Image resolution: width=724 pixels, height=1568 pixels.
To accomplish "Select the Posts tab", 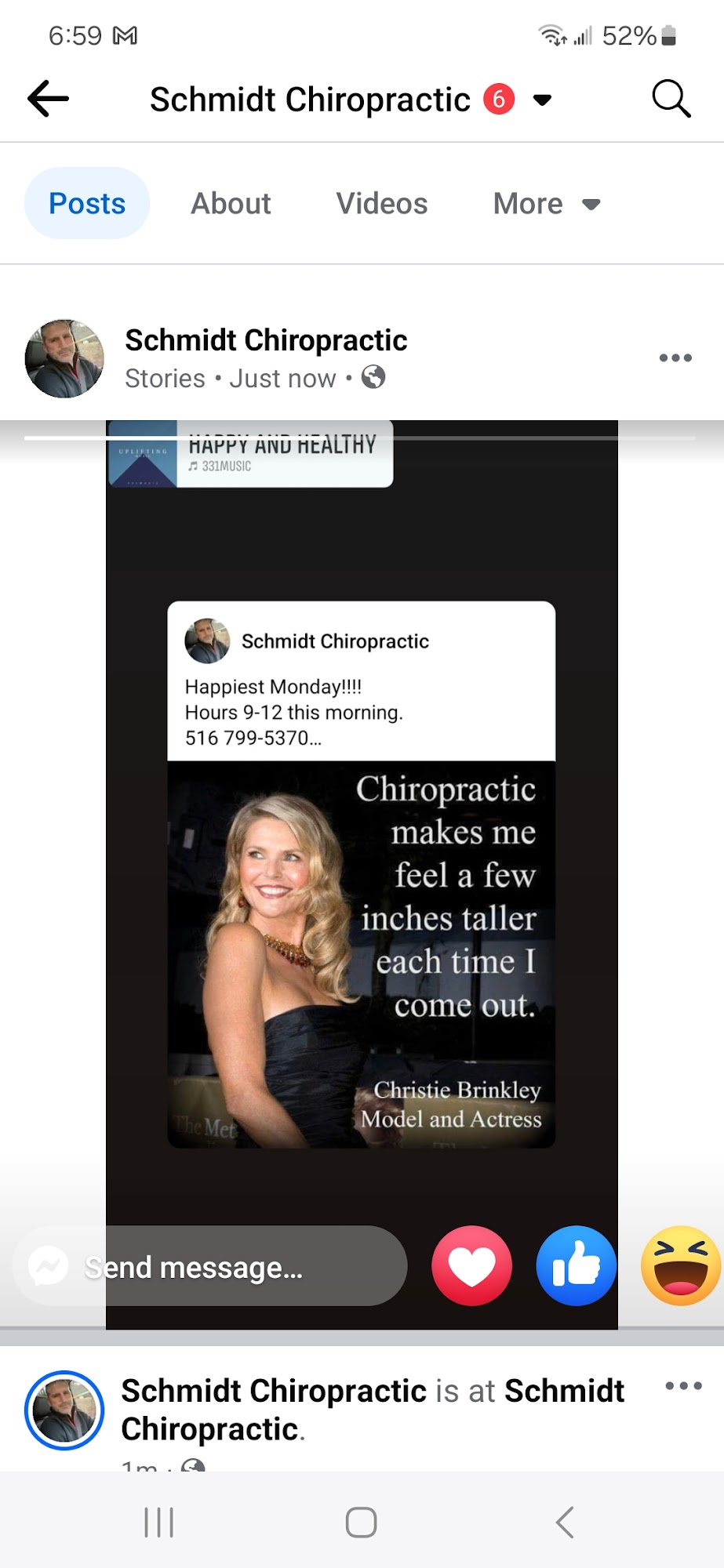I will point(87,203).
